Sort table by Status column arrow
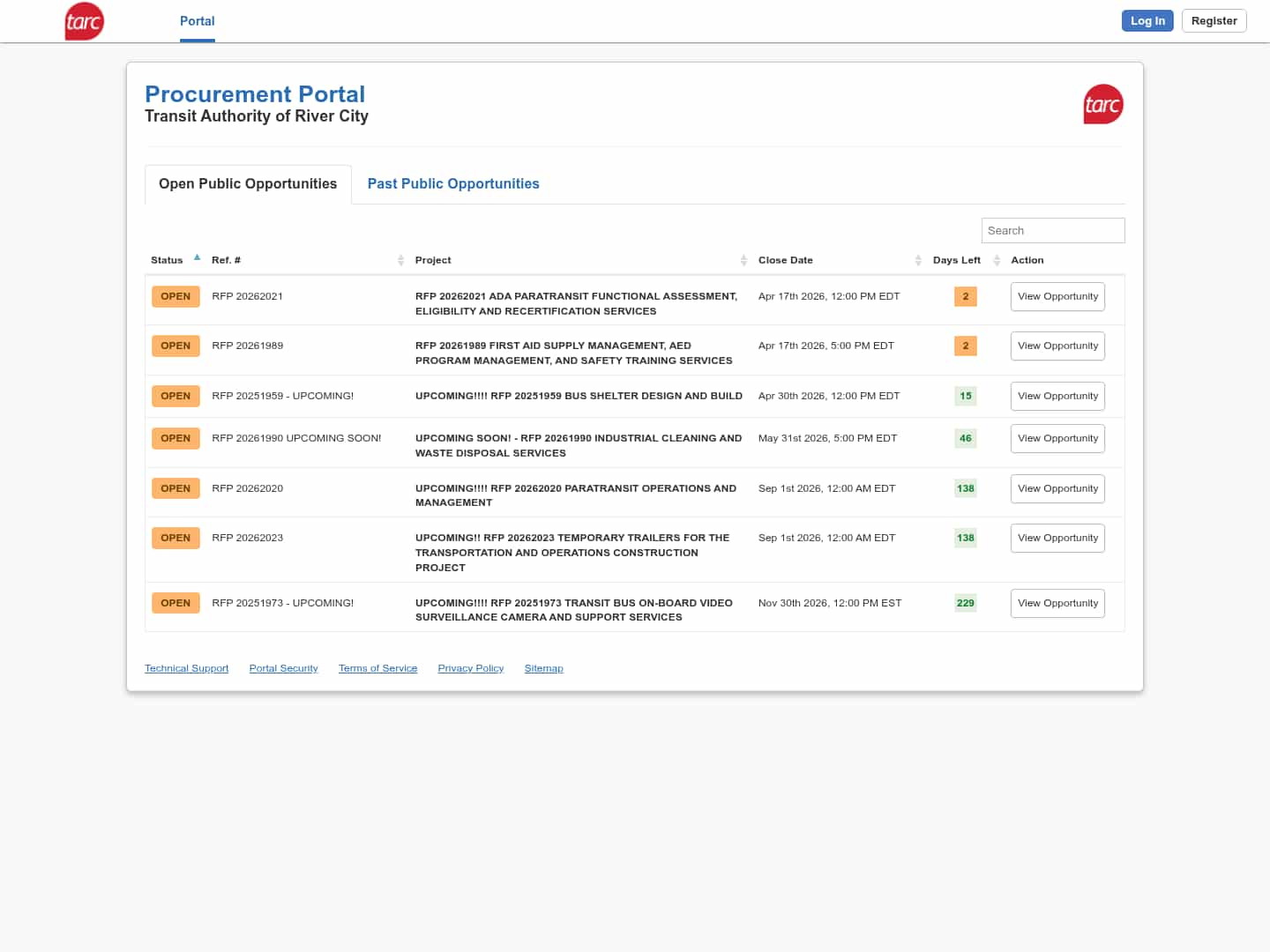Image resolution: width=1270 pixels, height=952 pixels. [197, 258]
